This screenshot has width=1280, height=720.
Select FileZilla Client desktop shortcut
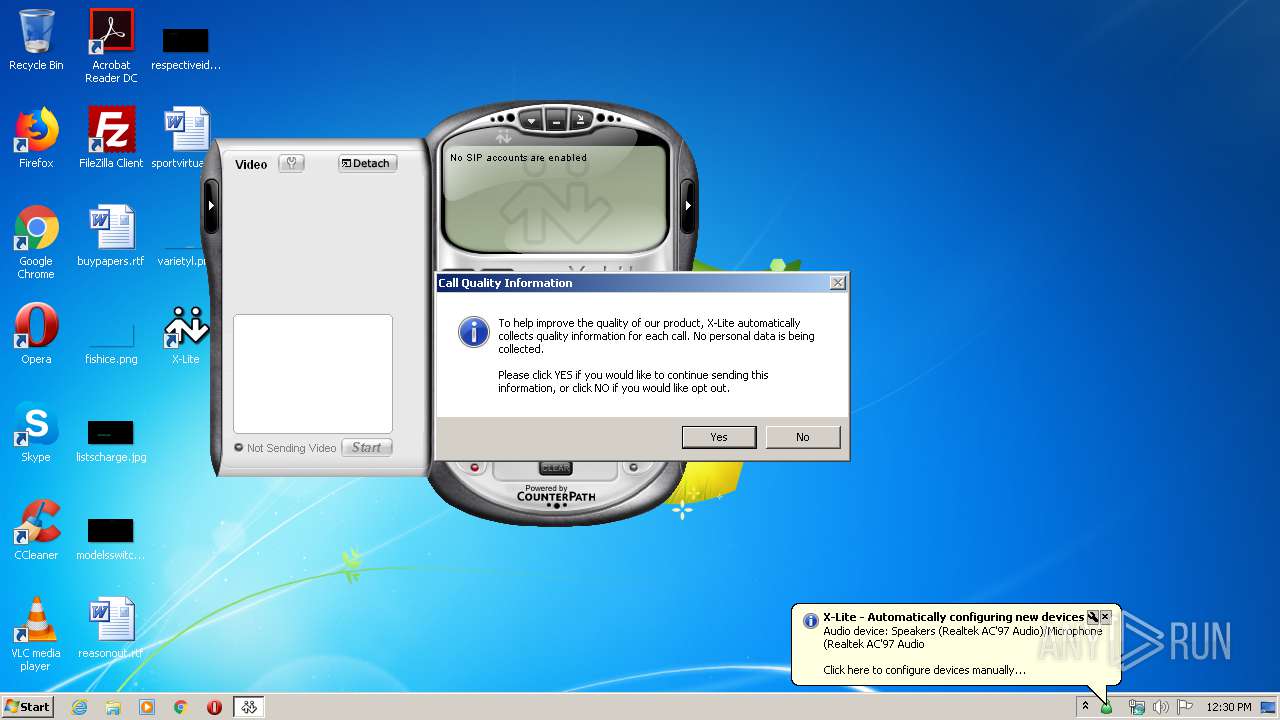point(111,138)
